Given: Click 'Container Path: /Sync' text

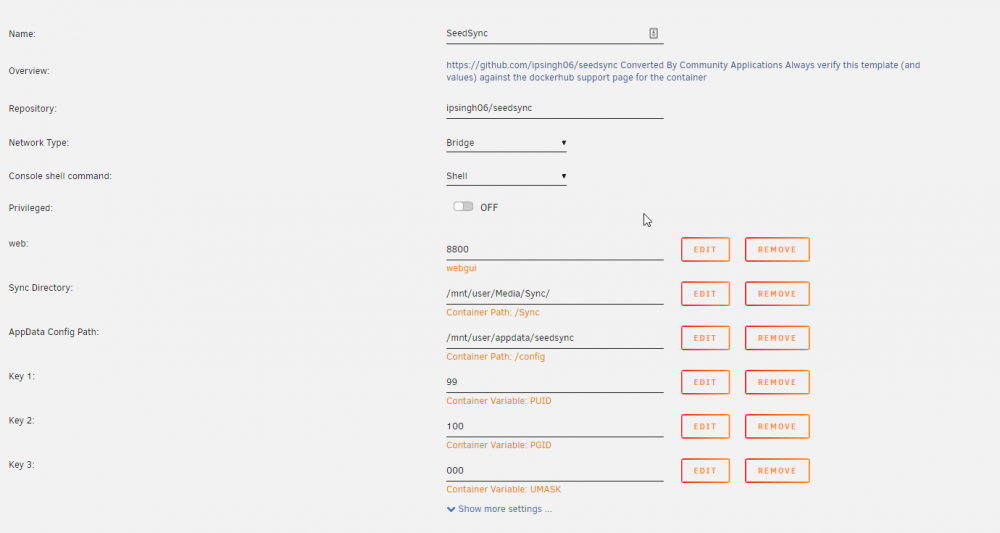Looking at the screenshot, I should pyautogui.click(x=493, y=312).
